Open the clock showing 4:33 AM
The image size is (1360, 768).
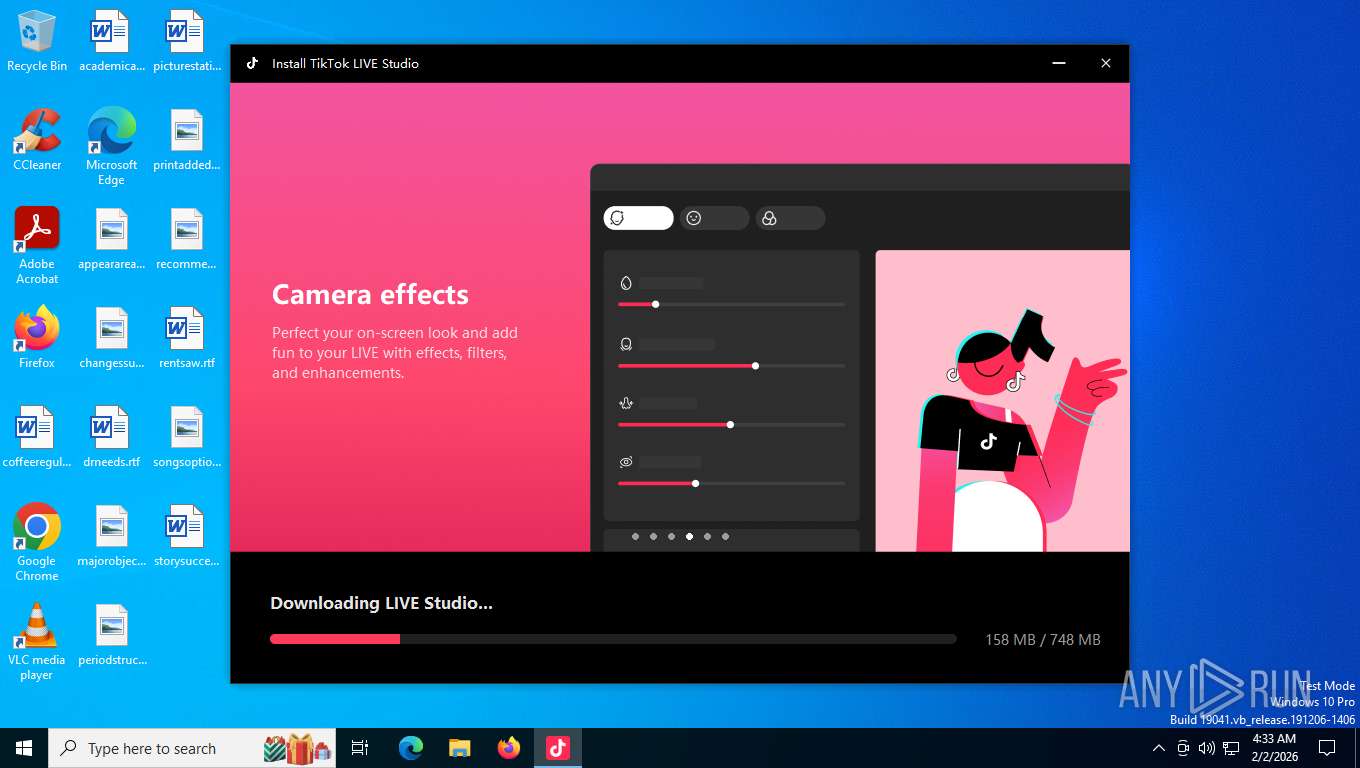coord(1274,748)
